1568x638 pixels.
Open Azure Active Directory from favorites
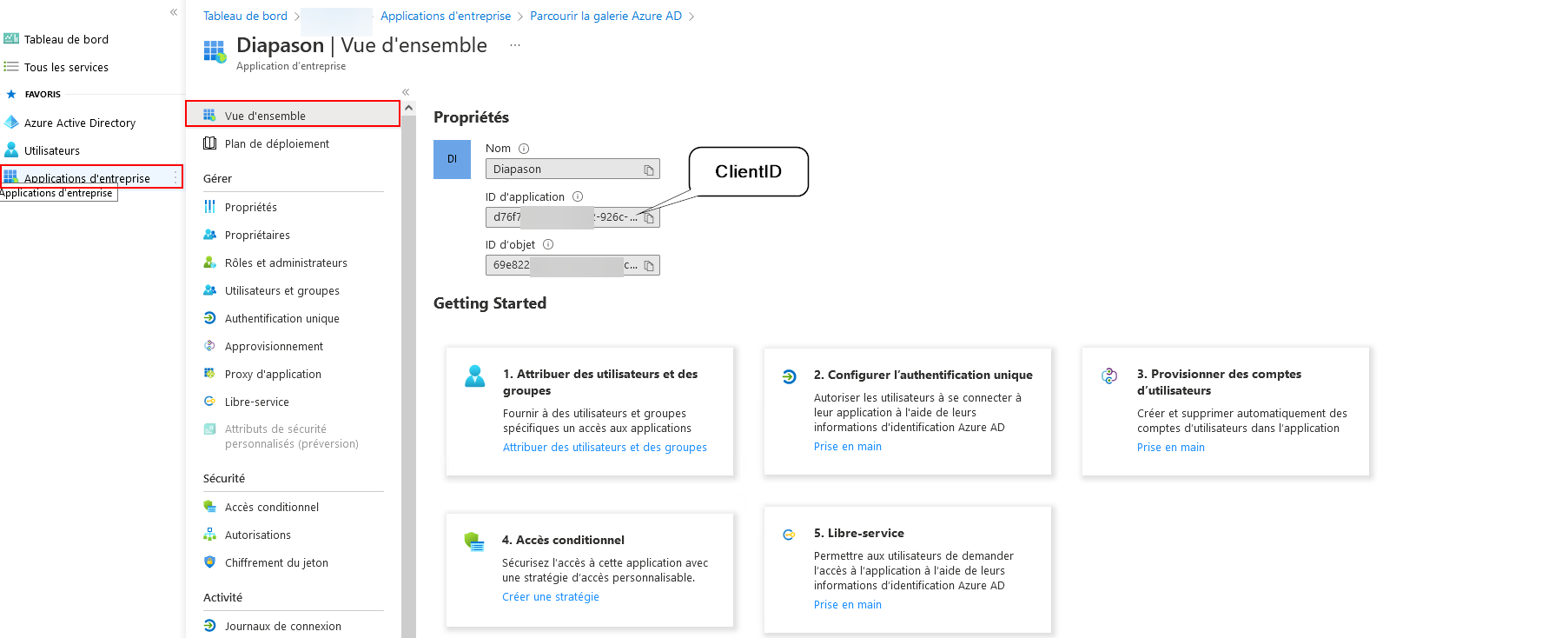click(x=80, y=123)
